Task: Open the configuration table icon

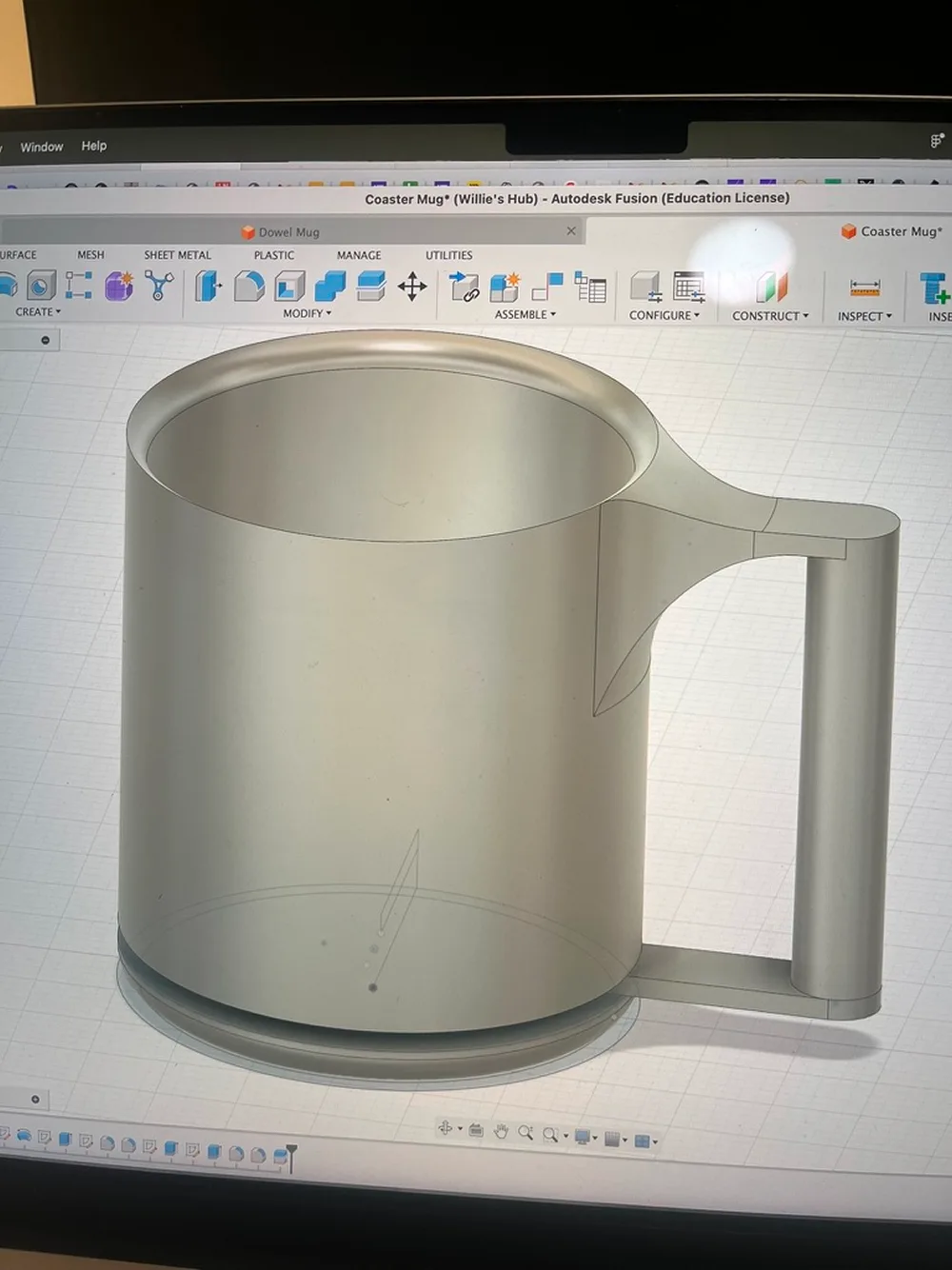Action: pyautogui.click(x=688, y=288)
